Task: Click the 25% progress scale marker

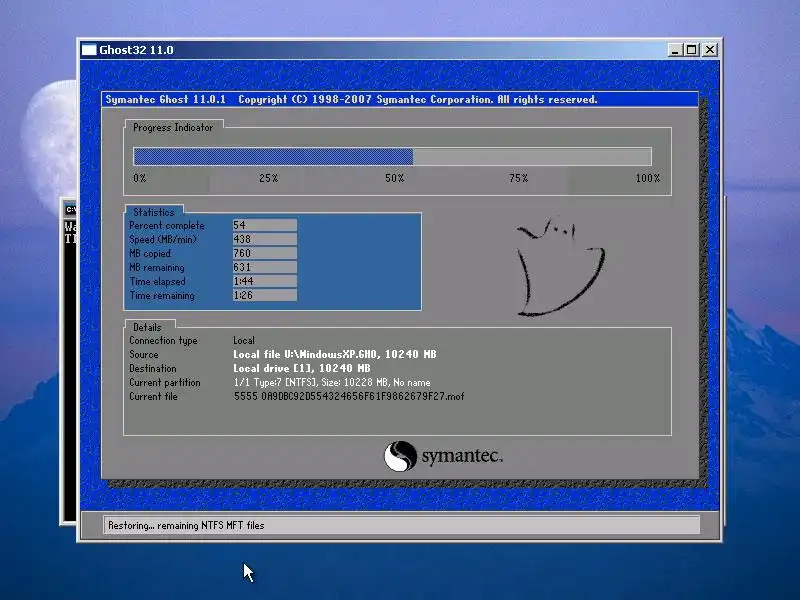Action: click(x=268, y=178)
